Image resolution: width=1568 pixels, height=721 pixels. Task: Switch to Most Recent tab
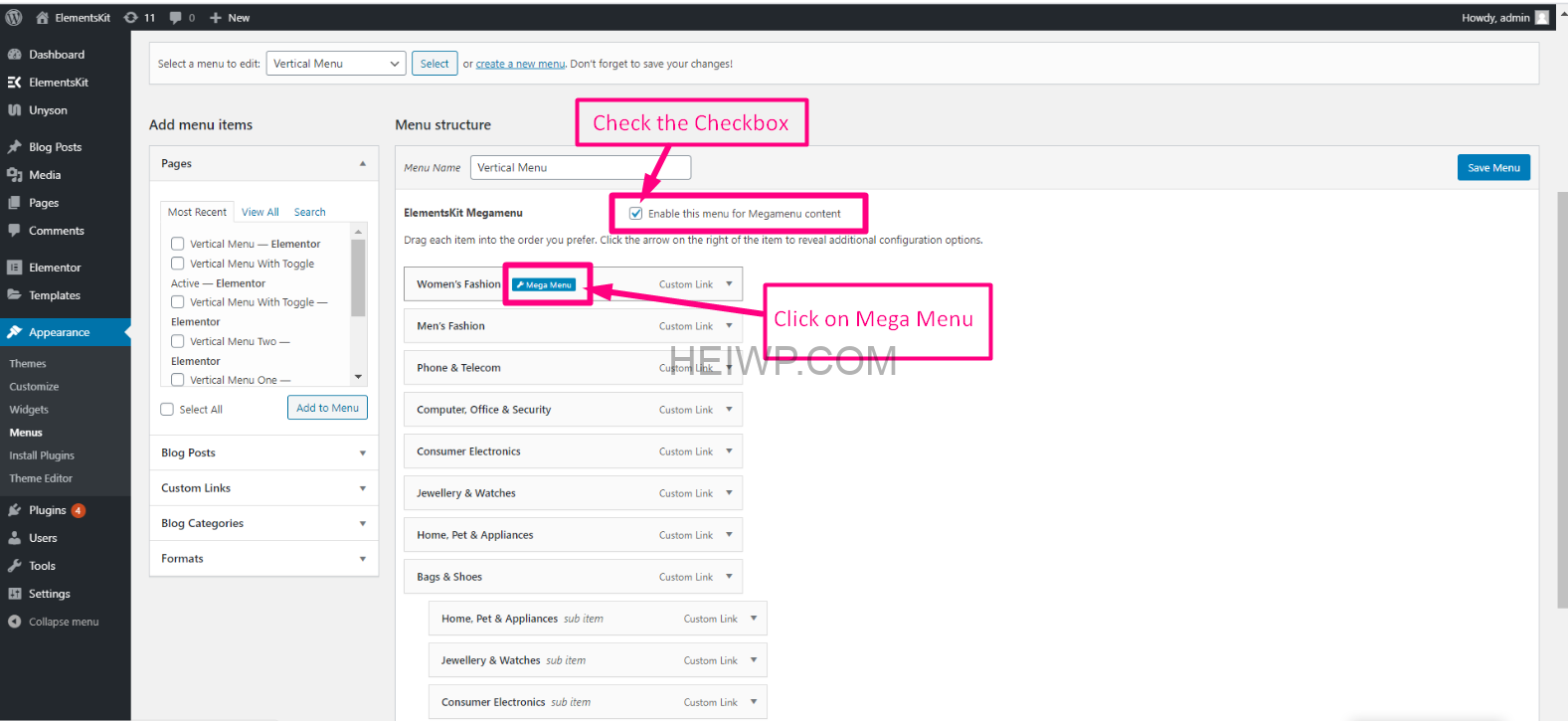197,212
